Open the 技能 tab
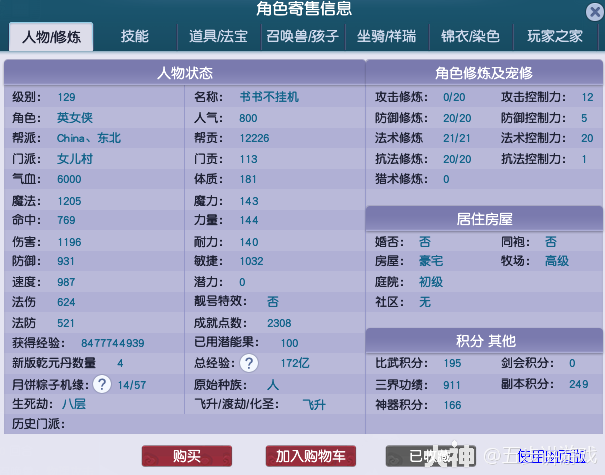The width and height of the screenshot is (605, 475). [x=135, y=36]
